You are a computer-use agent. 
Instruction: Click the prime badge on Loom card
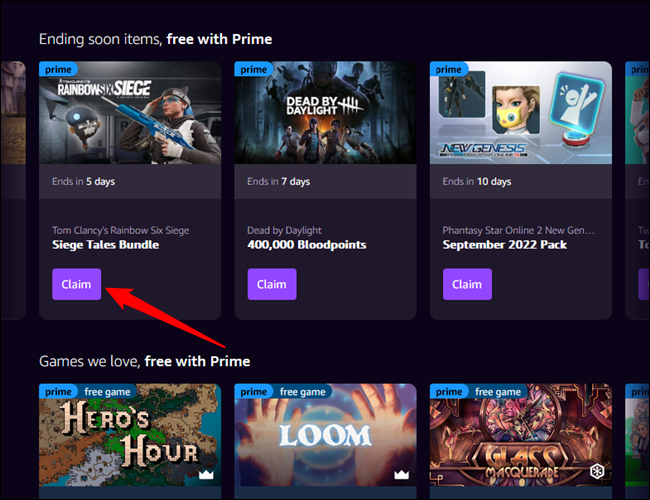click(x=253, y=391)
